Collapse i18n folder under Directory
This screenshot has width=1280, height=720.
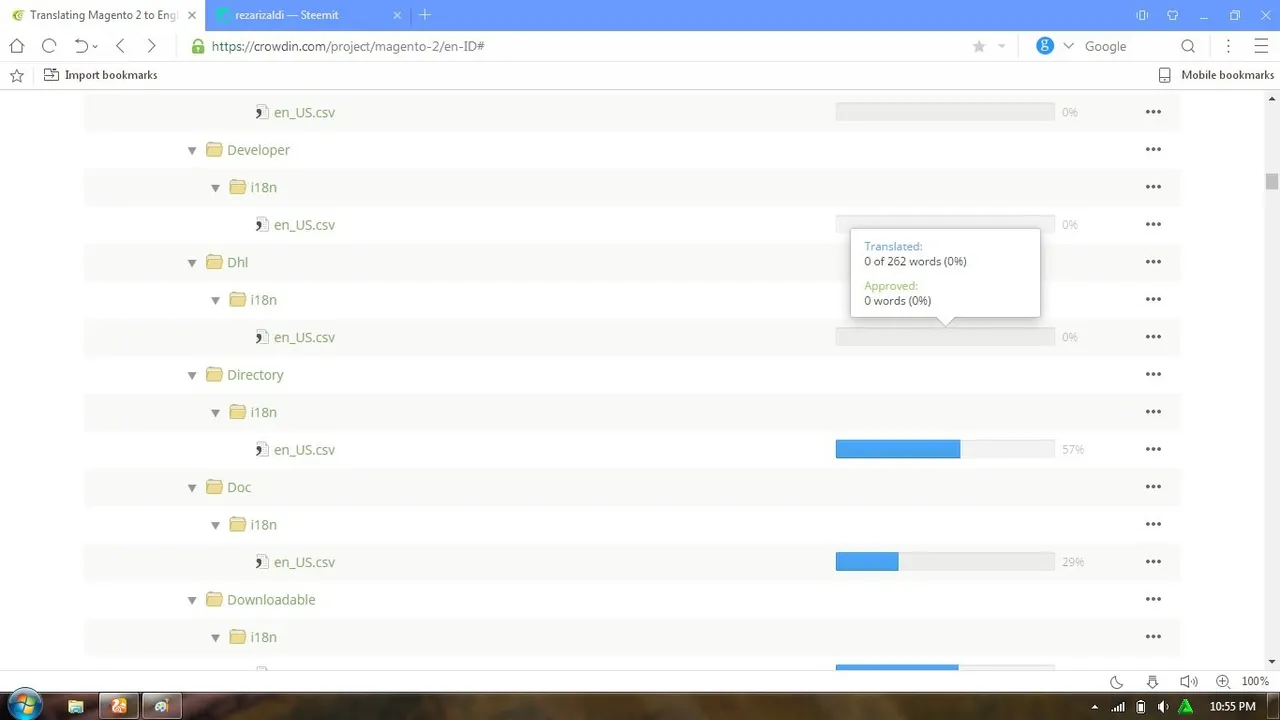pos(215,413)
